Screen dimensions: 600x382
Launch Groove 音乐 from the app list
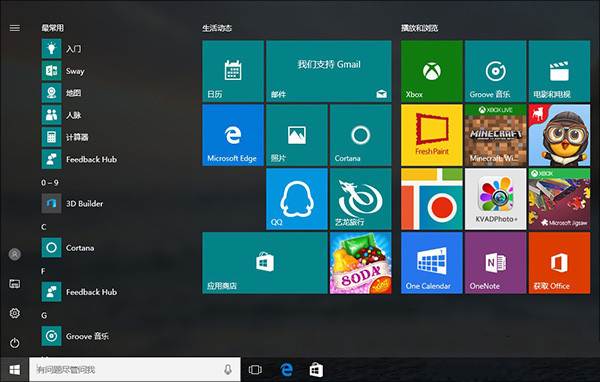(75, 336)
